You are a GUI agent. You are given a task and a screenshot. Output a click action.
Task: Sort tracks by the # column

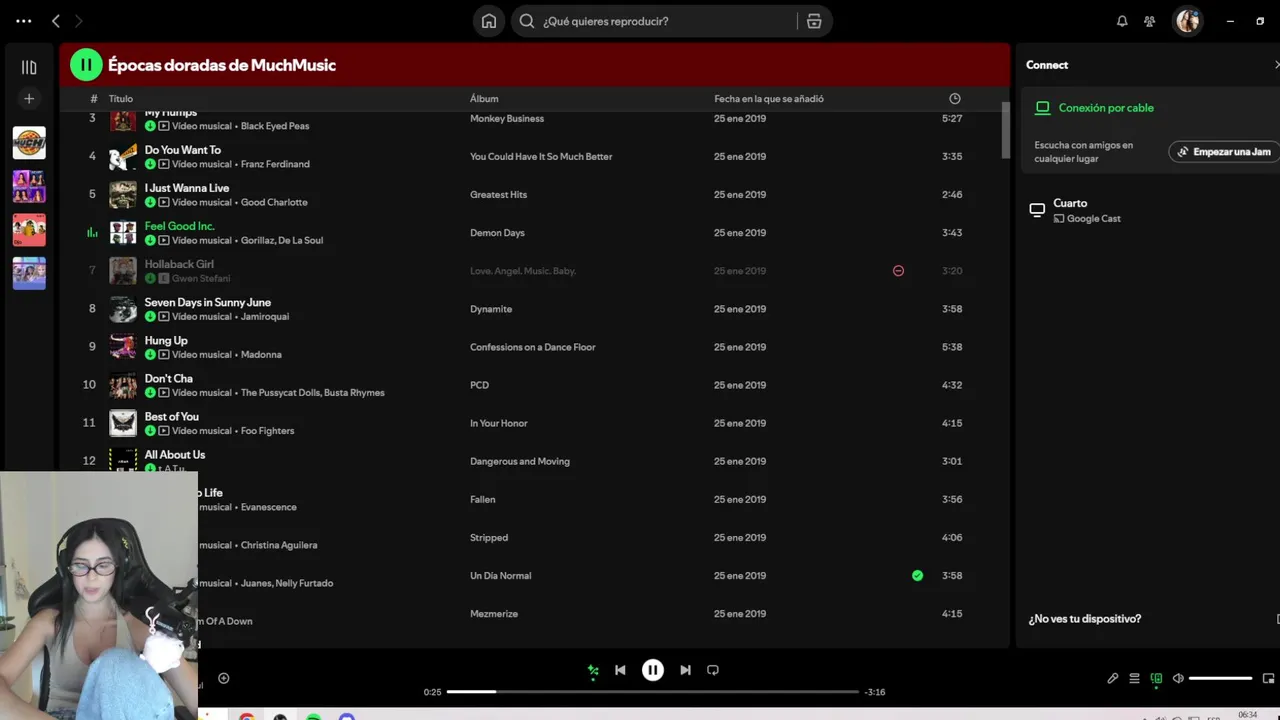point(93,99)
